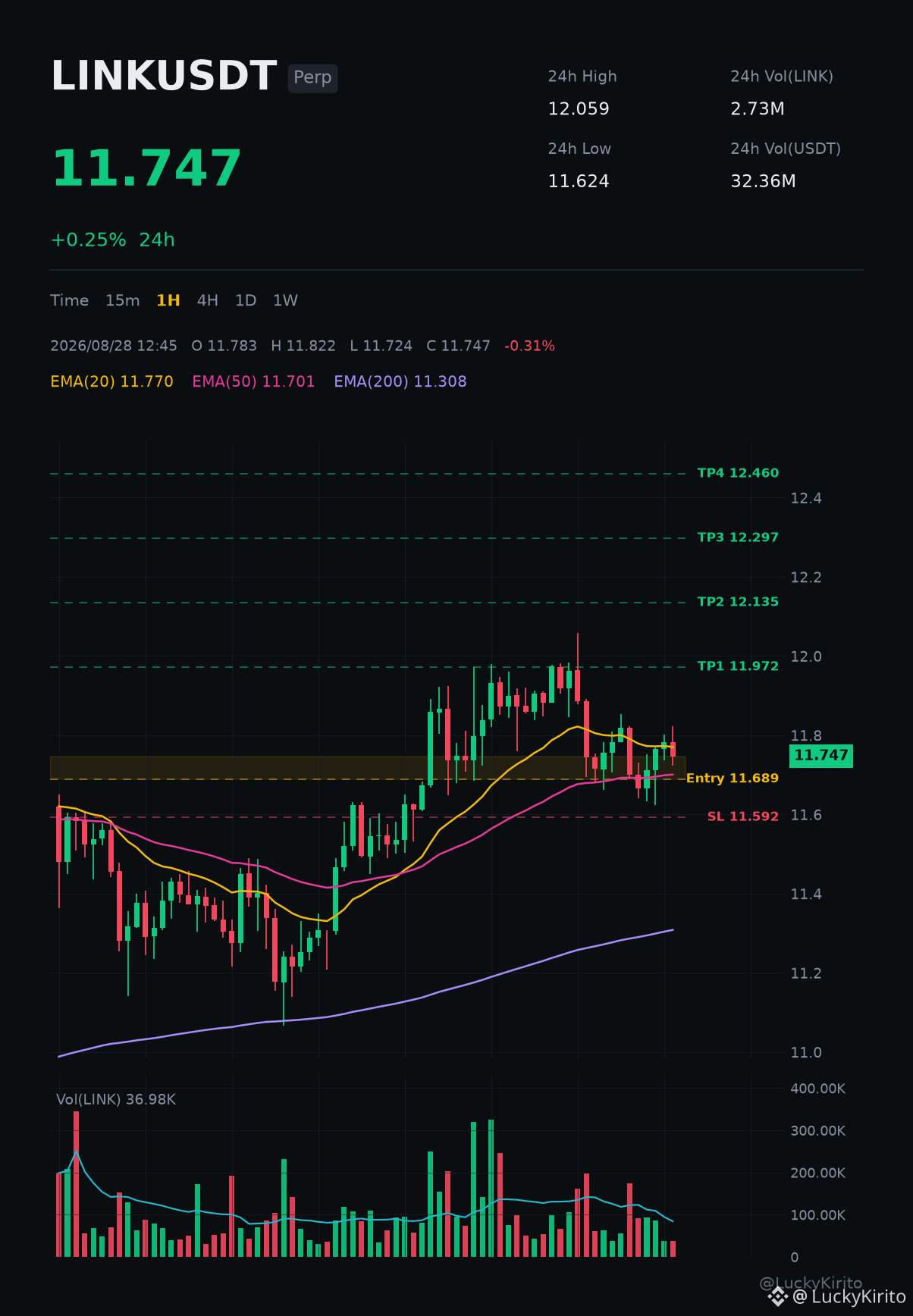Image resolution: width=913 pixels, height=1316 pixels.
Task: Switch chart to 4H interval
Action: point(207,301)
